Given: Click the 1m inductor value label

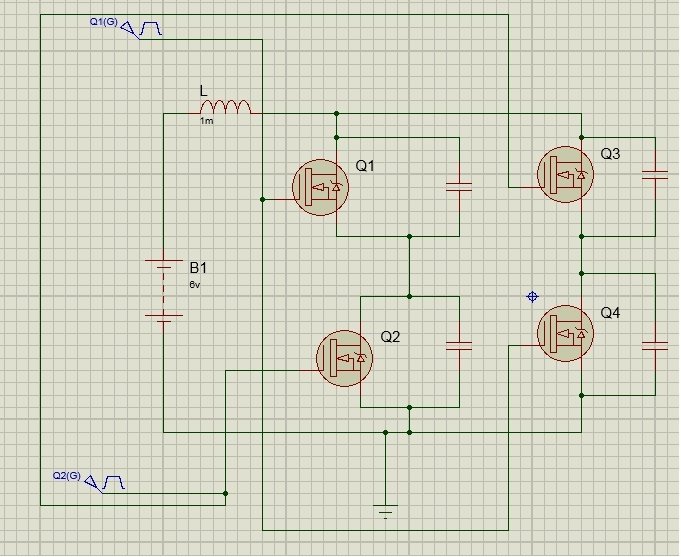Looking at the screenshot, I should pyautogui.click(x=207, y=121).
